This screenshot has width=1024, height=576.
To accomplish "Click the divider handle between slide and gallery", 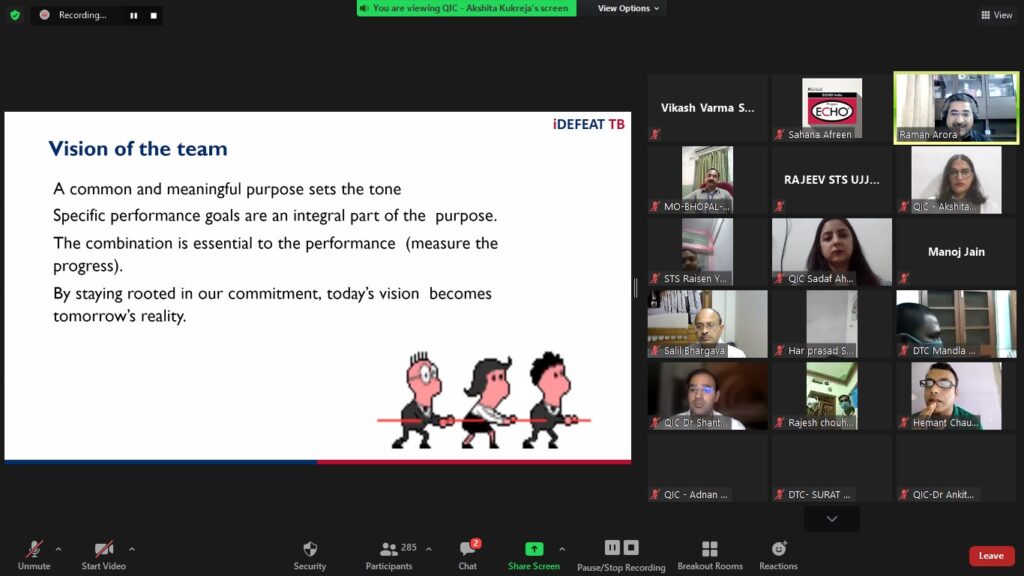I will pos(635,288).
